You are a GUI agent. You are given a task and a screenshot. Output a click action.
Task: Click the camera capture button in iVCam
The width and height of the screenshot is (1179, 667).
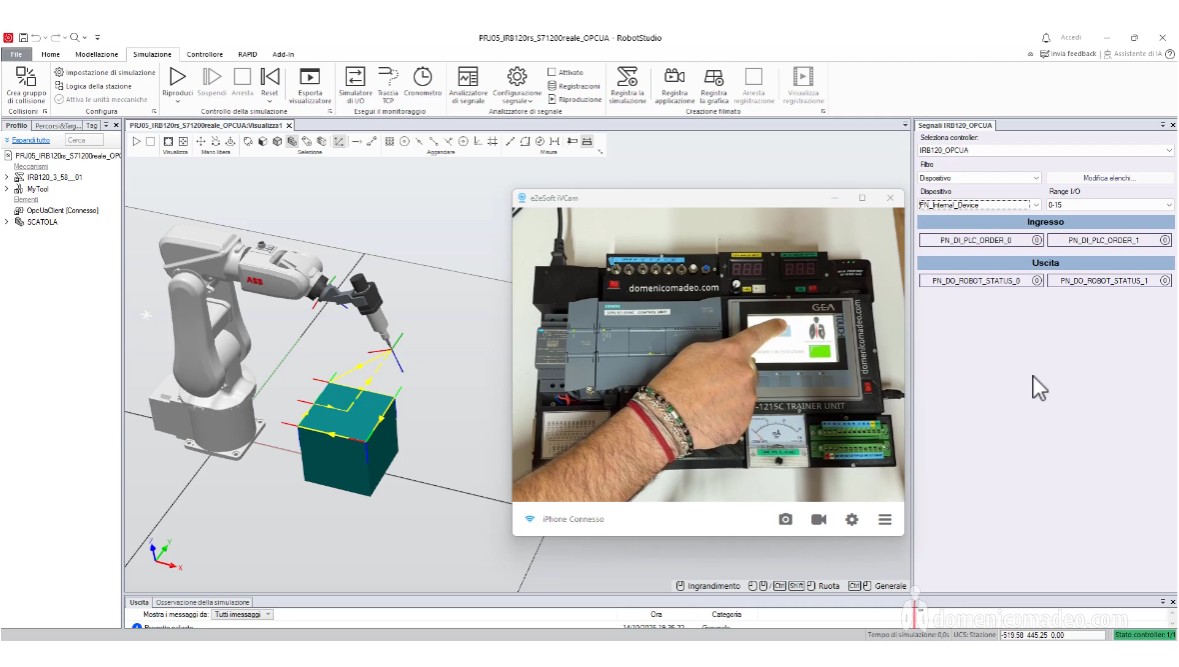coord(785,519)
